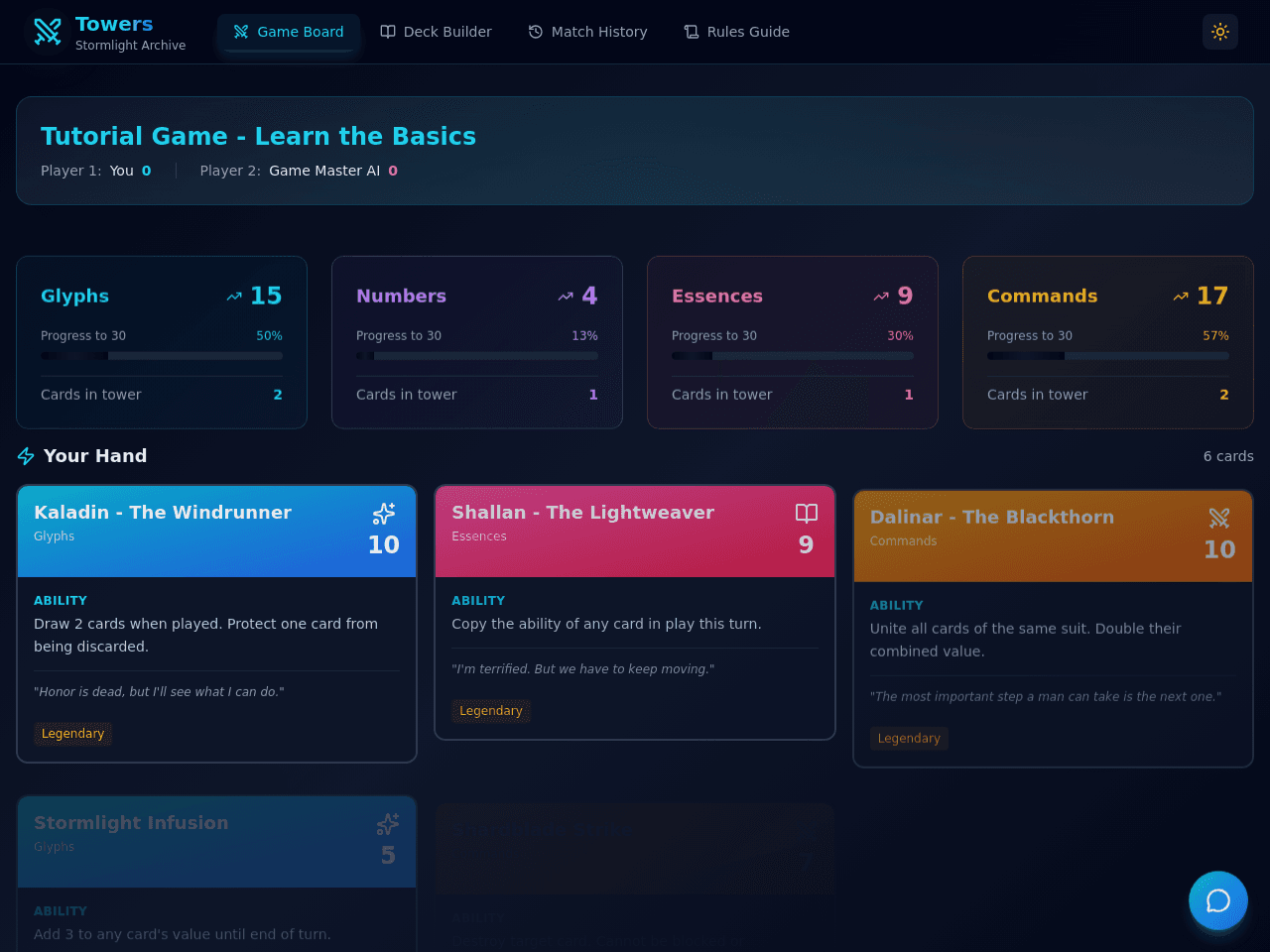Click the Glyphs tower heading

[75, 296]
